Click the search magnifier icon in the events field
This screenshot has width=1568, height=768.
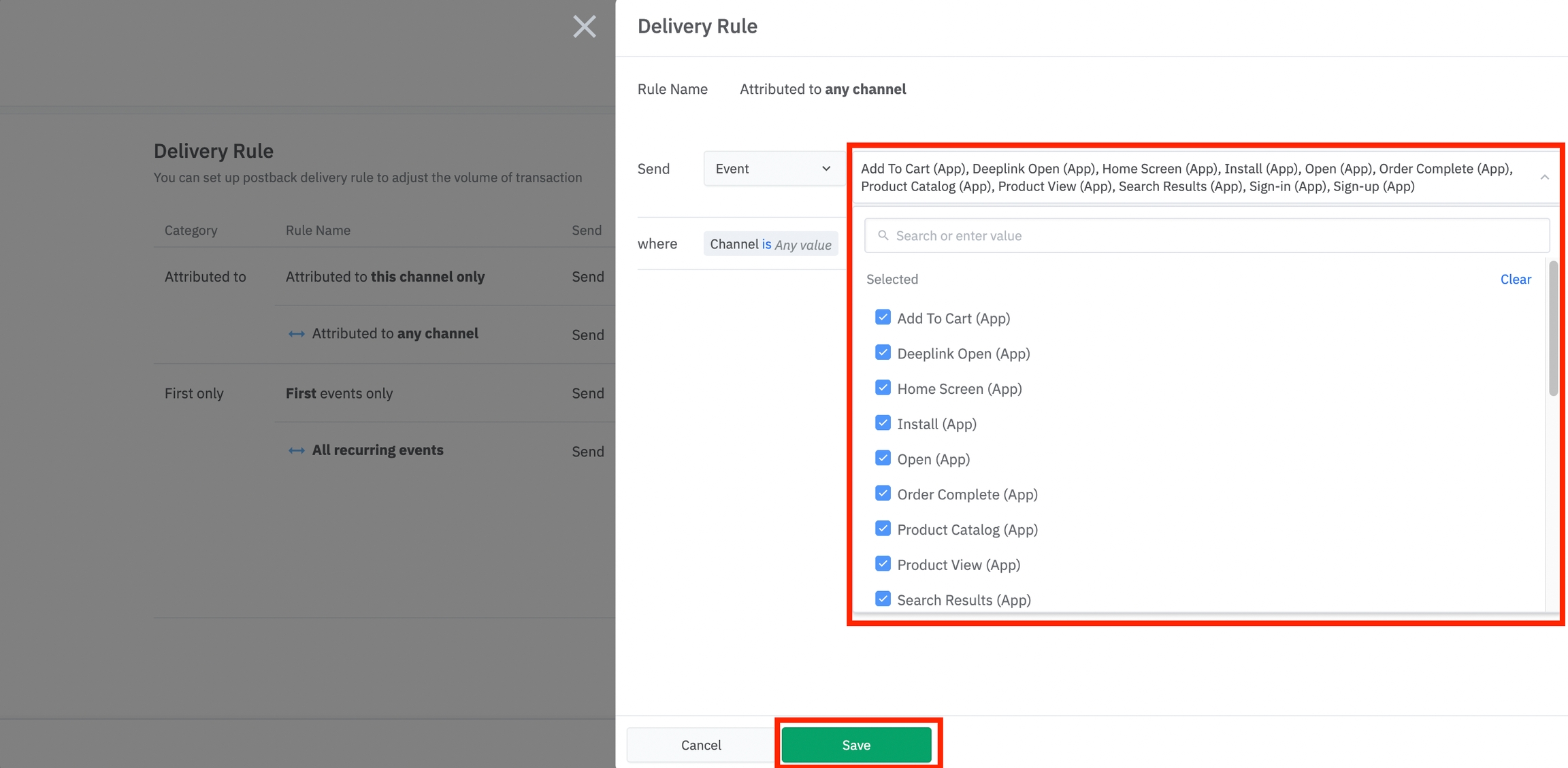click(883, 235)
